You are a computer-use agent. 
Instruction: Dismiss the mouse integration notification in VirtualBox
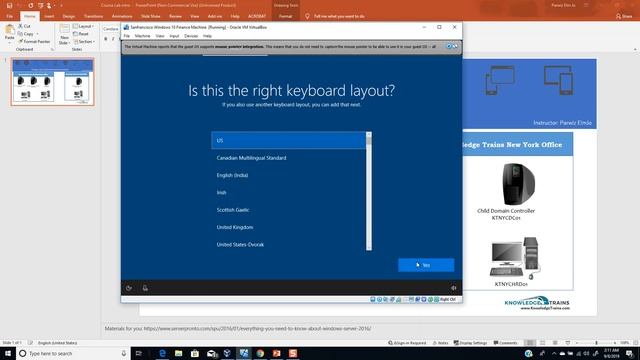click(x=449, y=47)
